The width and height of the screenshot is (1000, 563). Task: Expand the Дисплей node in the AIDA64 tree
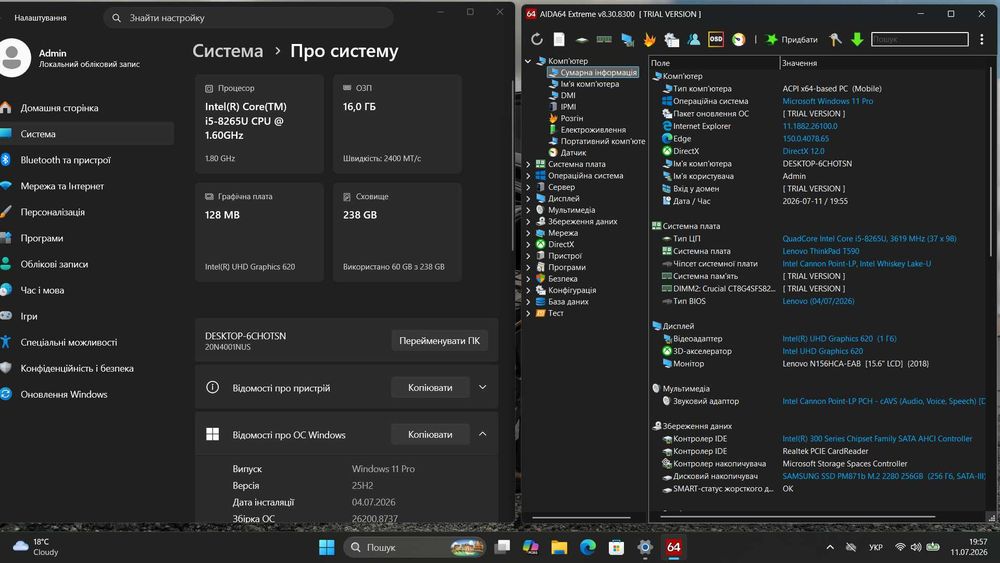(x=528, y=199)
